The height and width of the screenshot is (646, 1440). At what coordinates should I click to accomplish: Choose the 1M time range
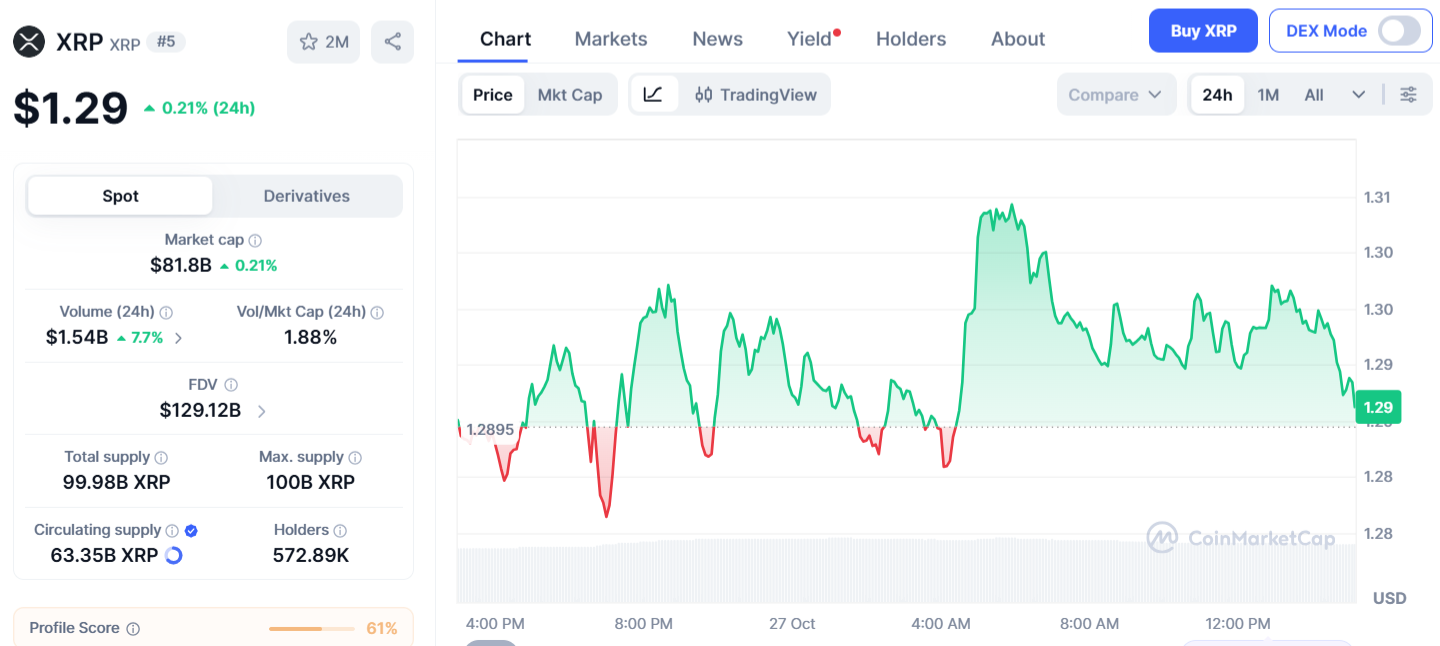[1268, 95]
